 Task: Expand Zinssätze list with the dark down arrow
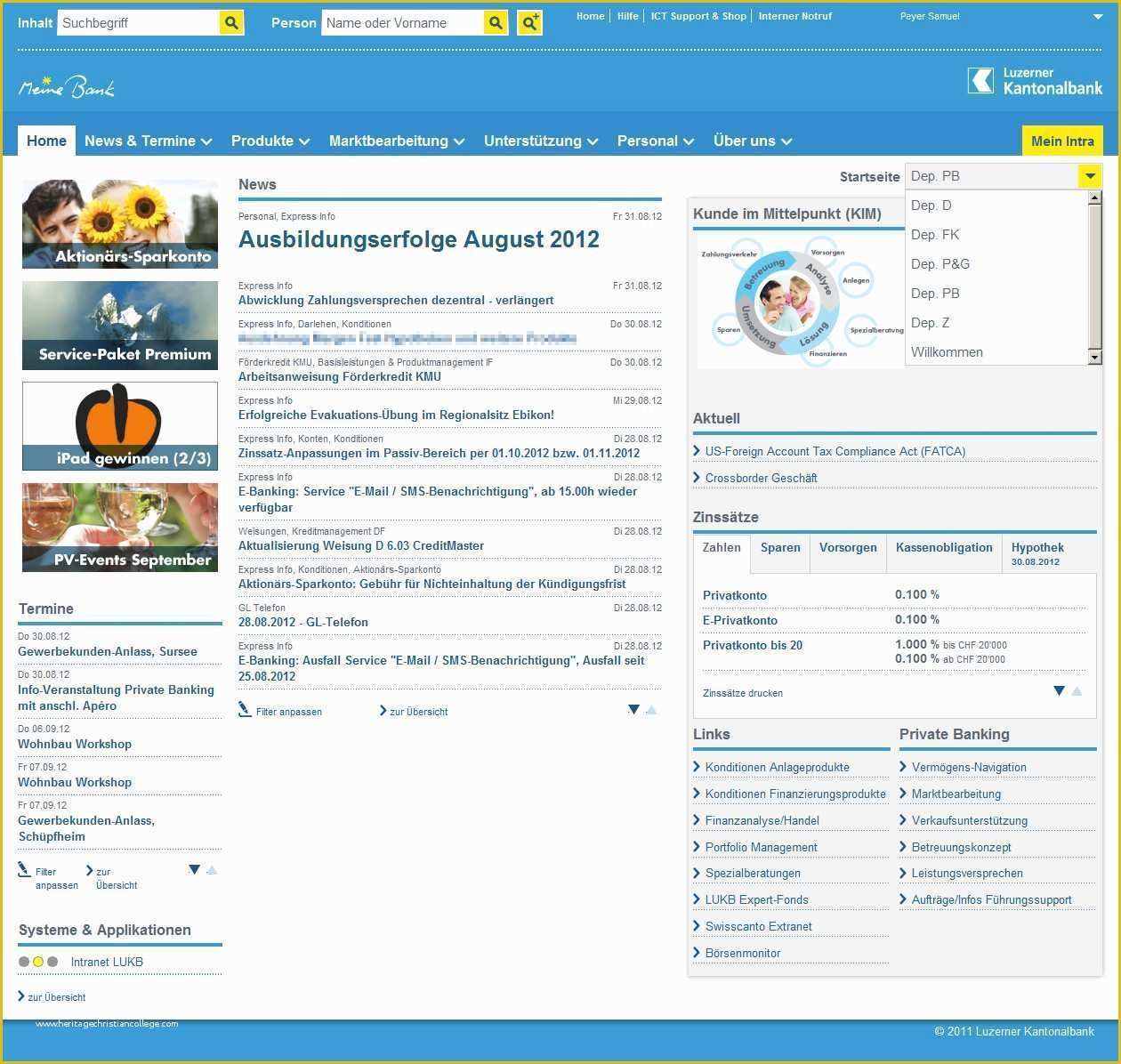[x=1059, y=690]
